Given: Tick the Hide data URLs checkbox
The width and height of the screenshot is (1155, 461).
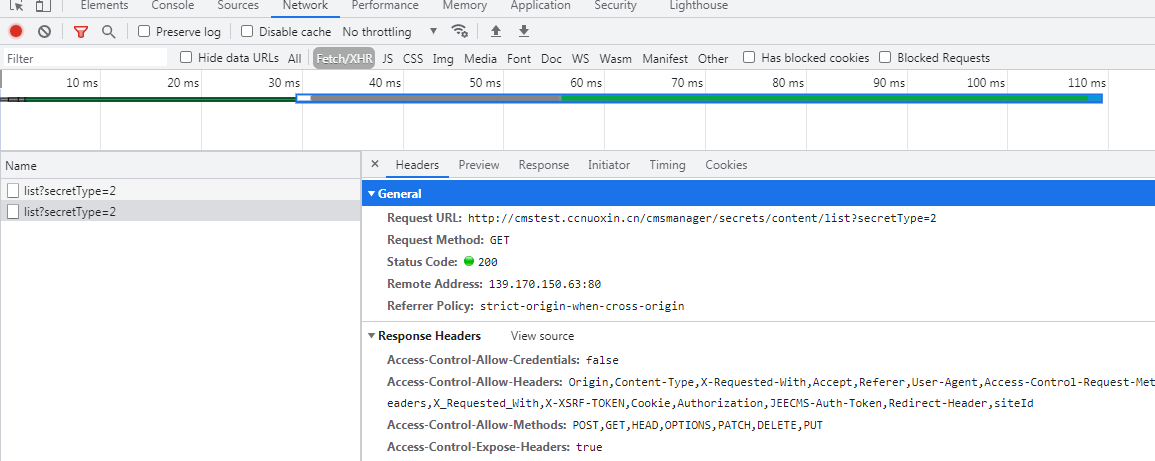Looking at the screenshot, I should pos(186,58).
